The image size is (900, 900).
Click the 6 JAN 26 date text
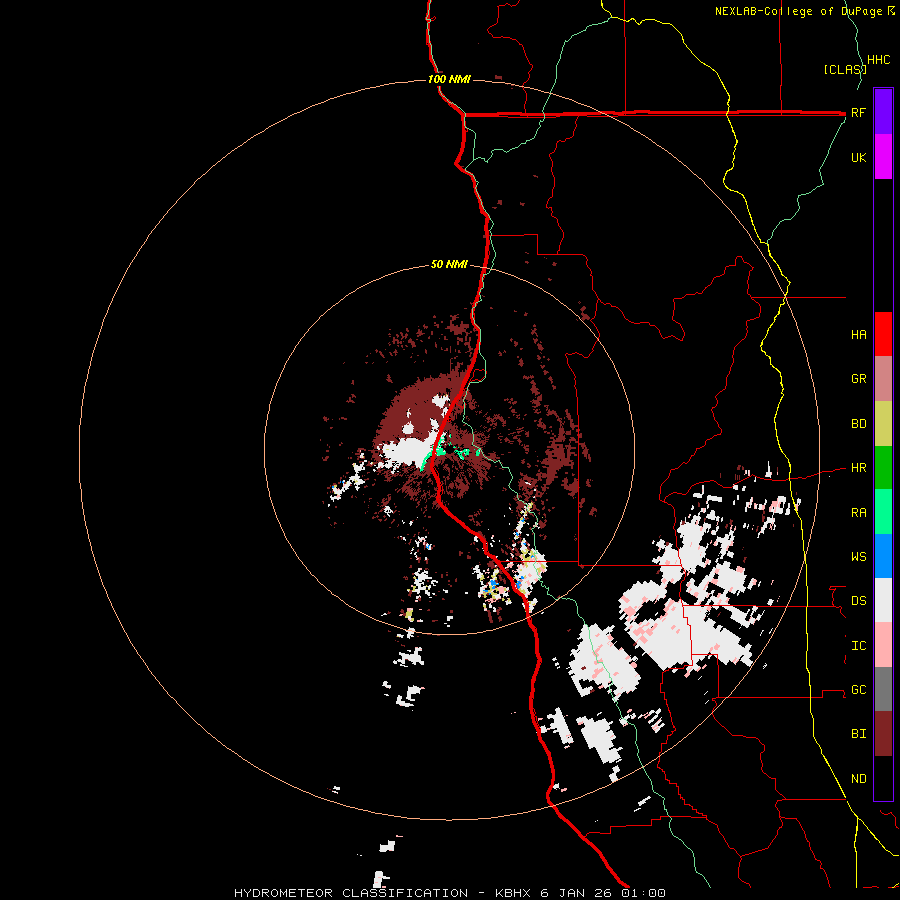point(577,893)
